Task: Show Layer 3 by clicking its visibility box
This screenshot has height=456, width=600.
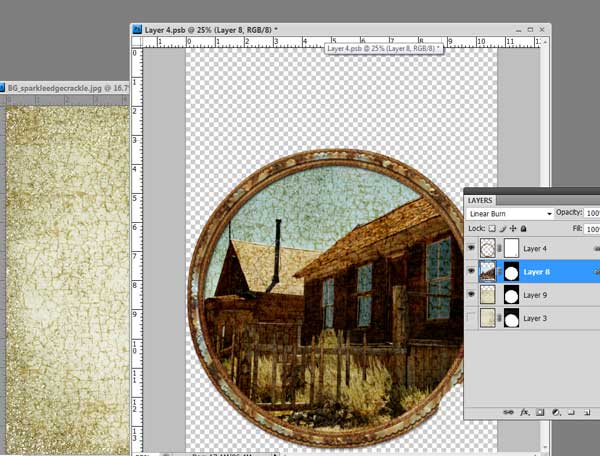Action: [472, 318]
